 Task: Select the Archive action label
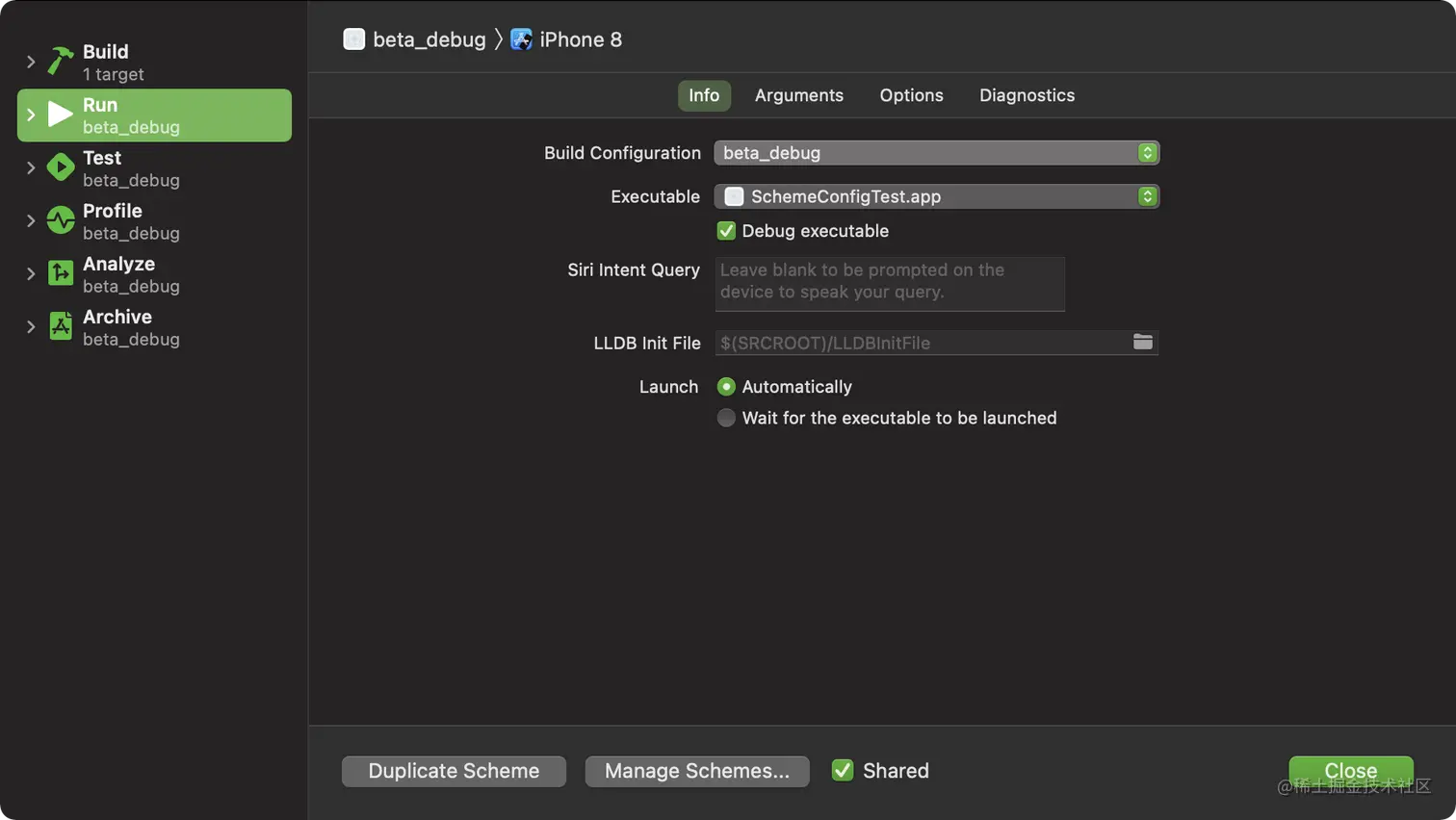pos(117,317)
